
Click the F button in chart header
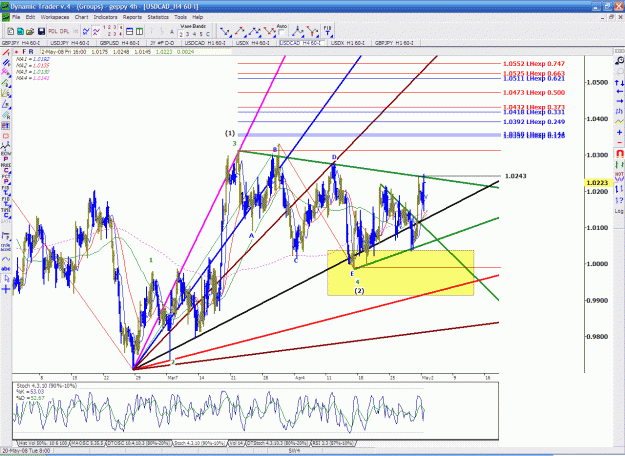pyautogui.click(x=24, y=52)
